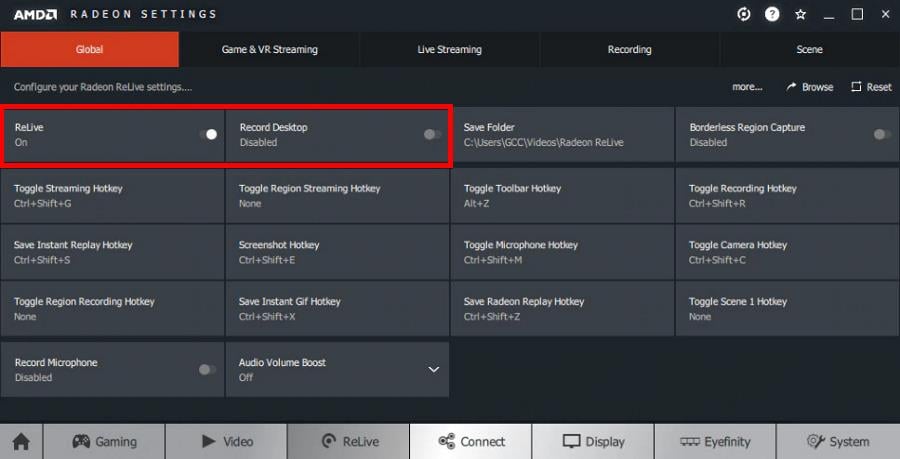
Task: Click the help question mark icon
Action: point(772,14)
